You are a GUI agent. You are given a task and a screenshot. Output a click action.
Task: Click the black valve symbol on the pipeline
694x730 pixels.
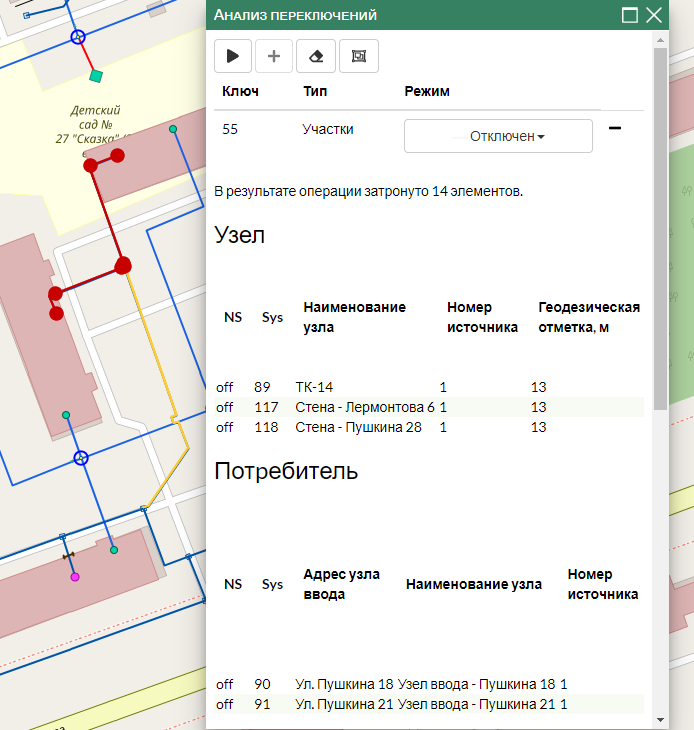(x=68, y=556)
